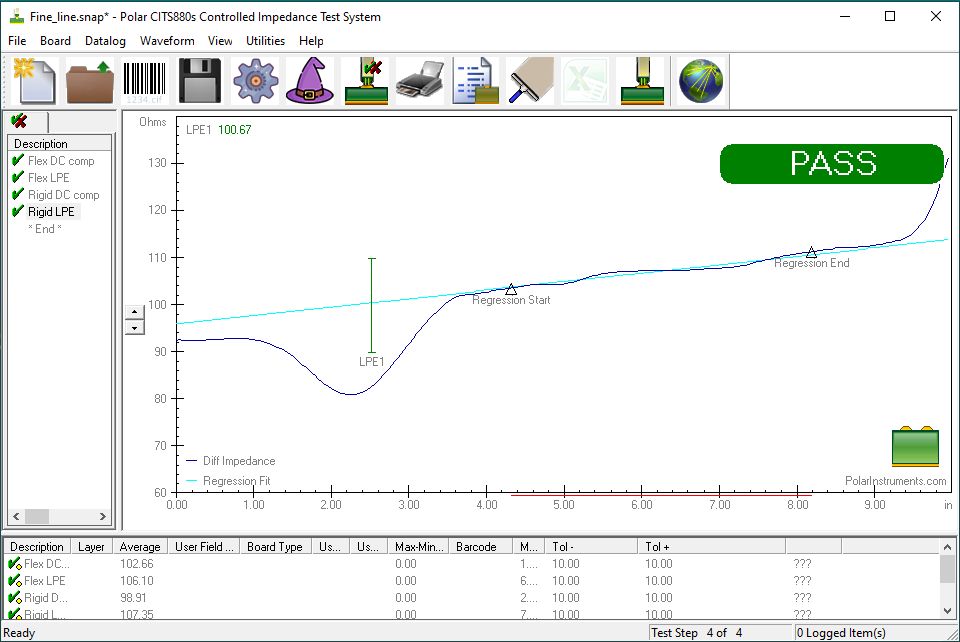Screen dimensions: 960x642
Task: Click the green PASS indicator
Action: (x=832, y=164)
